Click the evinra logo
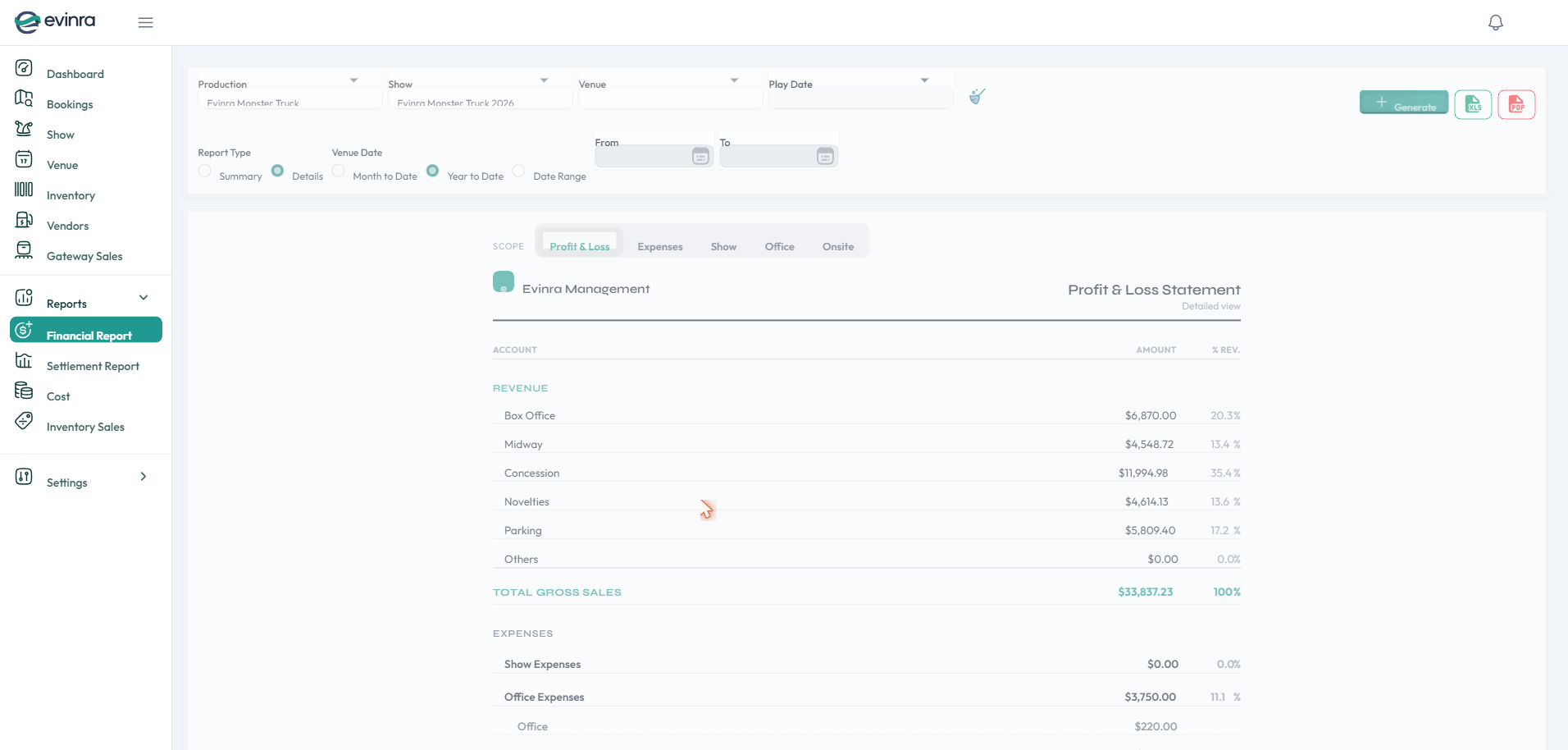This screenshot has height=750, width=1568. point(55,21)
